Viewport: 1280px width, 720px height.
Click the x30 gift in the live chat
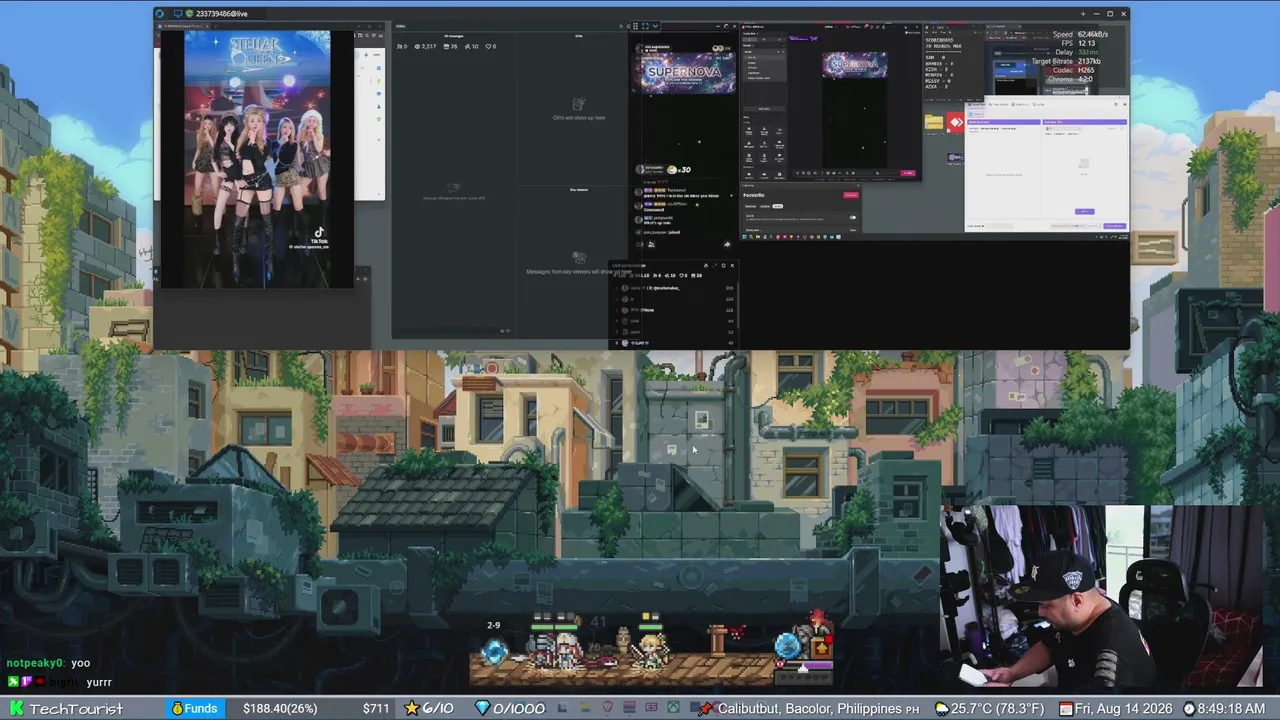coord(679,169)
